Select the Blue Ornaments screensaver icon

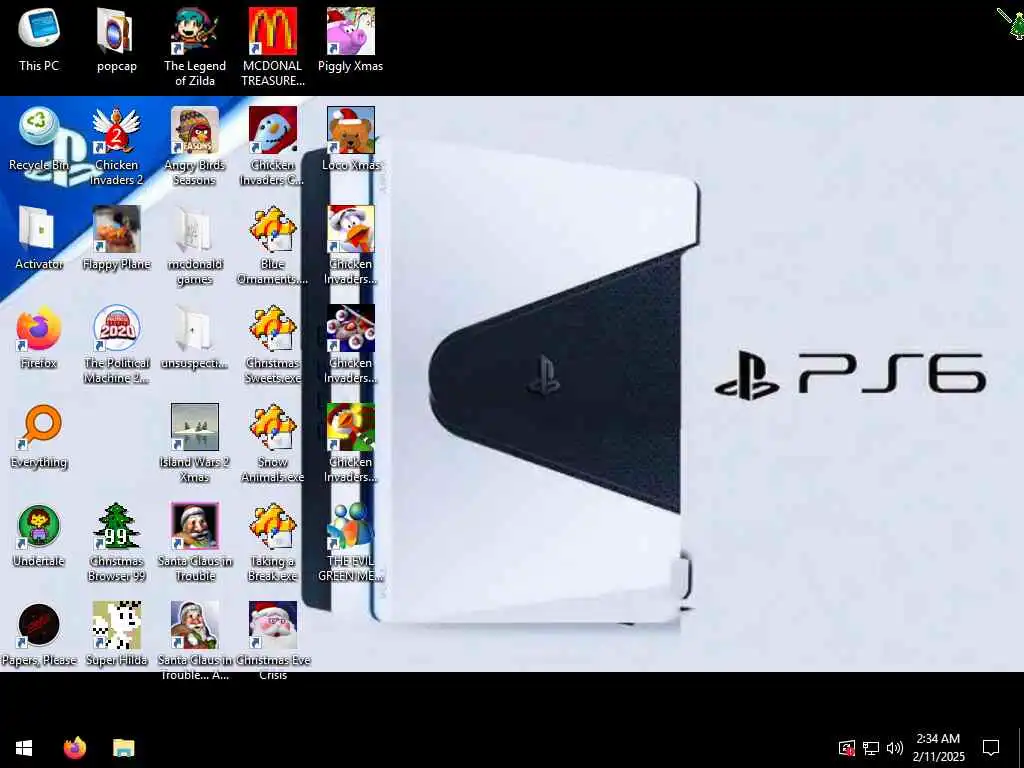272,229
